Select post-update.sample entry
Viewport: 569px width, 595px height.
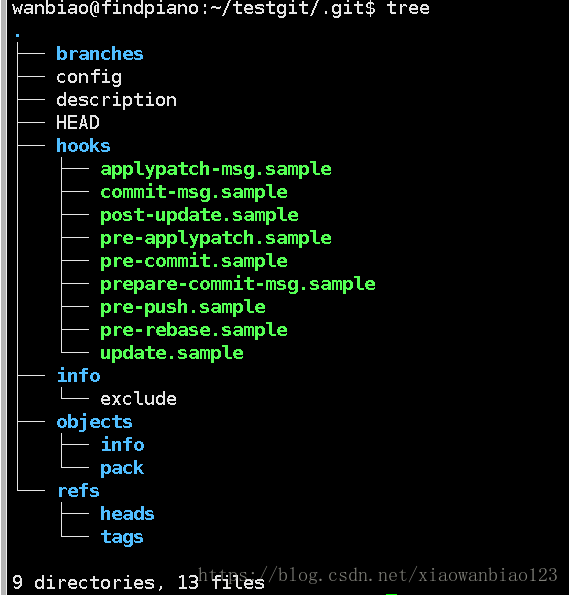tap(199, 216)
